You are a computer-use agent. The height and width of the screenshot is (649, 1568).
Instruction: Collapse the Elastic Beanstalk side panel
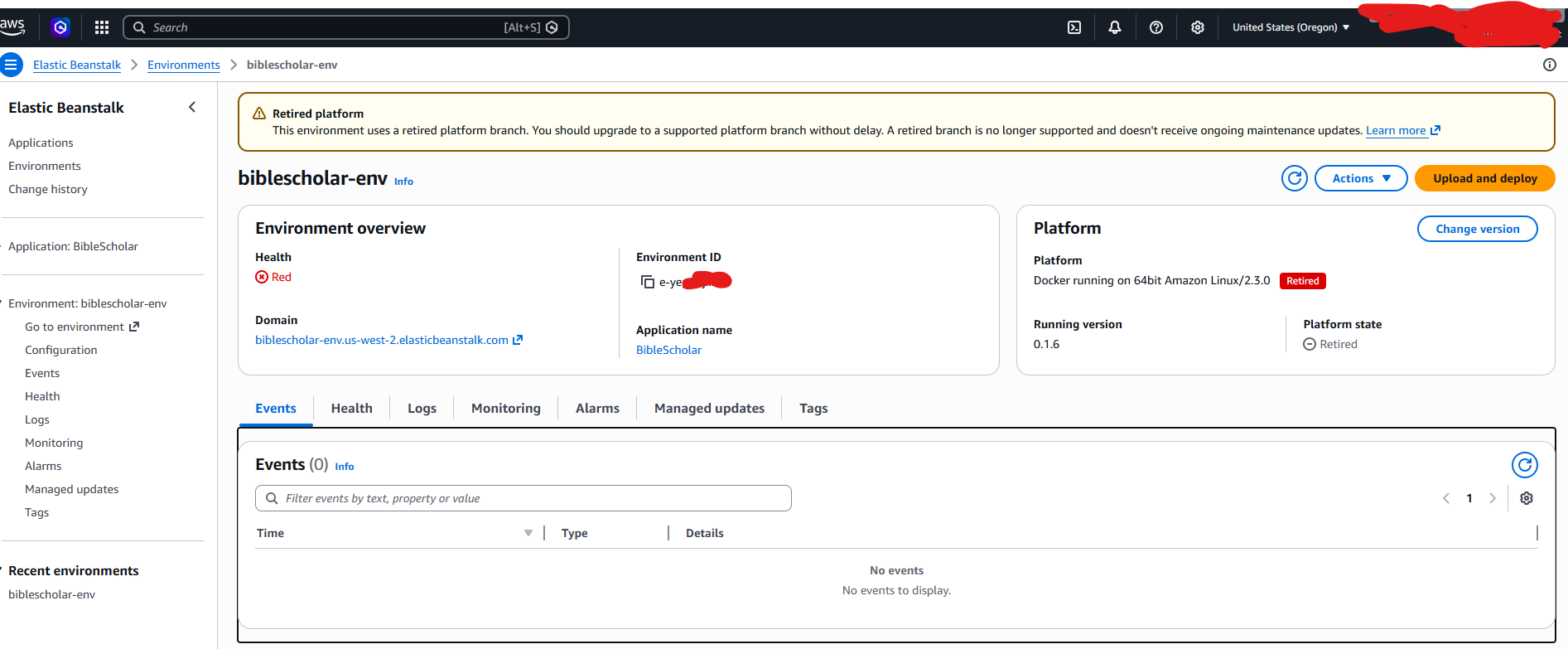tap(192, 107)
